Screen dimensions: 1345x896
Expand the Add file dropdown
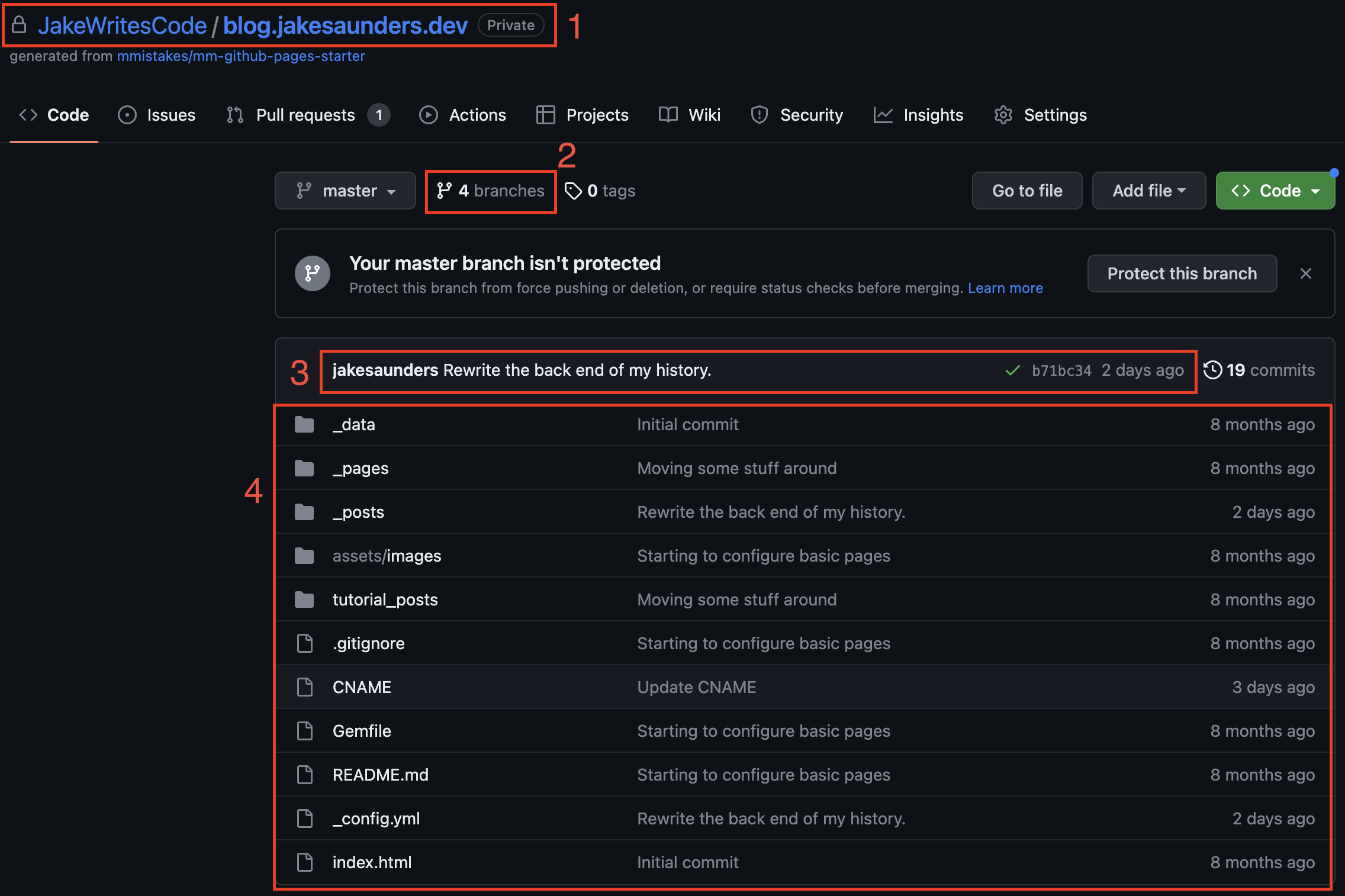tap(1148, 191)
